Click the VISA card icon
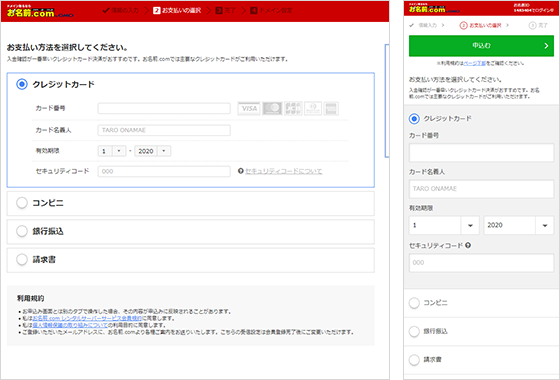560x380 pixels. coord(249,108)
